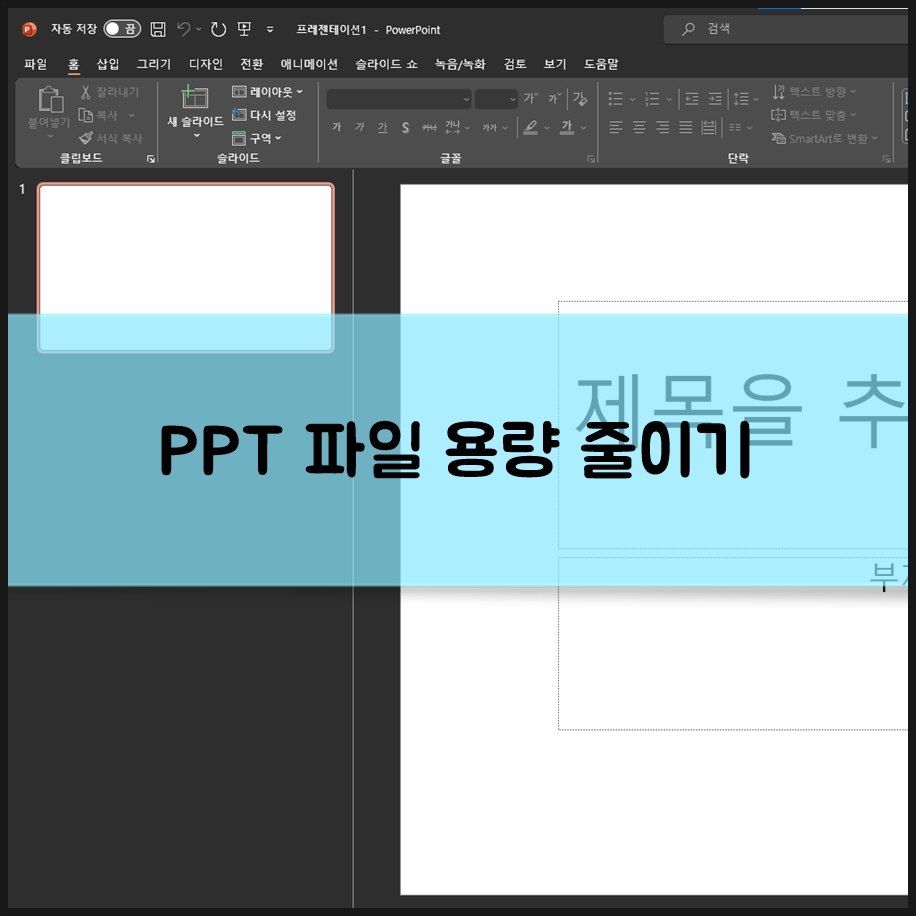The image size is (916, 916).
Task: Toggle italic formatting
Action: 359,127
